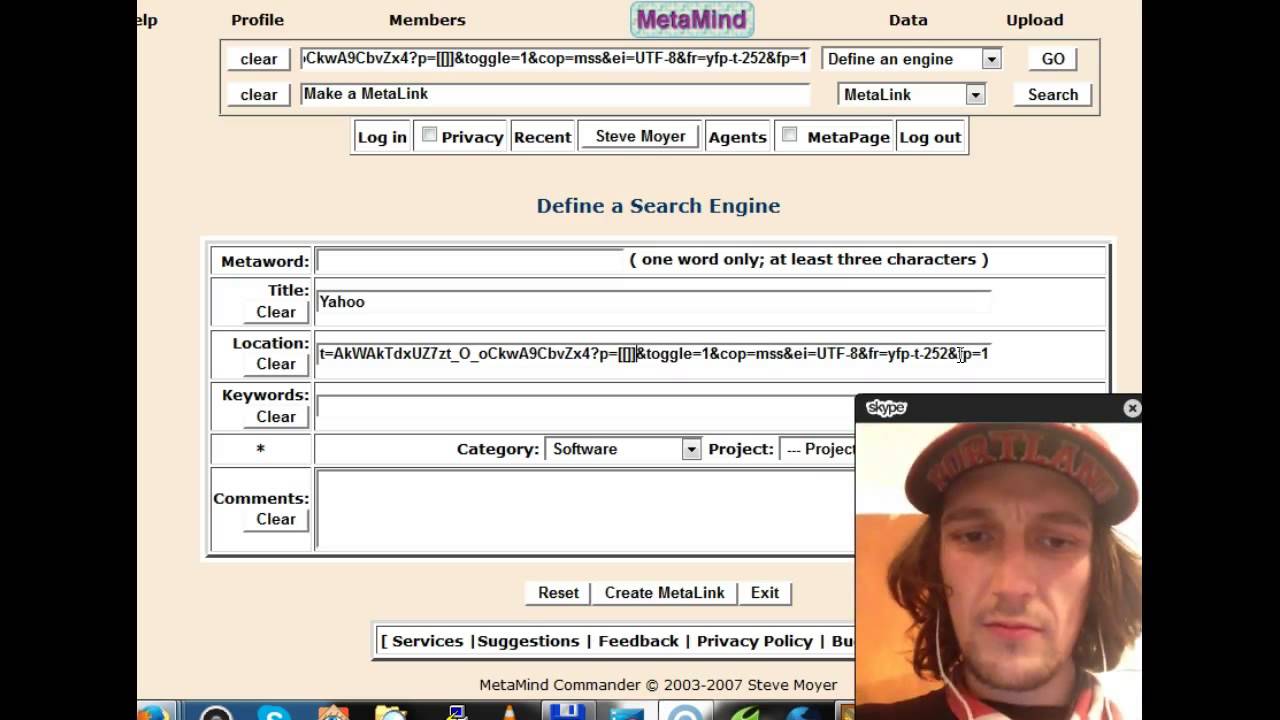Click the Reset button
Viewport: 1280px width, 720px height.
tap(558, 593)
